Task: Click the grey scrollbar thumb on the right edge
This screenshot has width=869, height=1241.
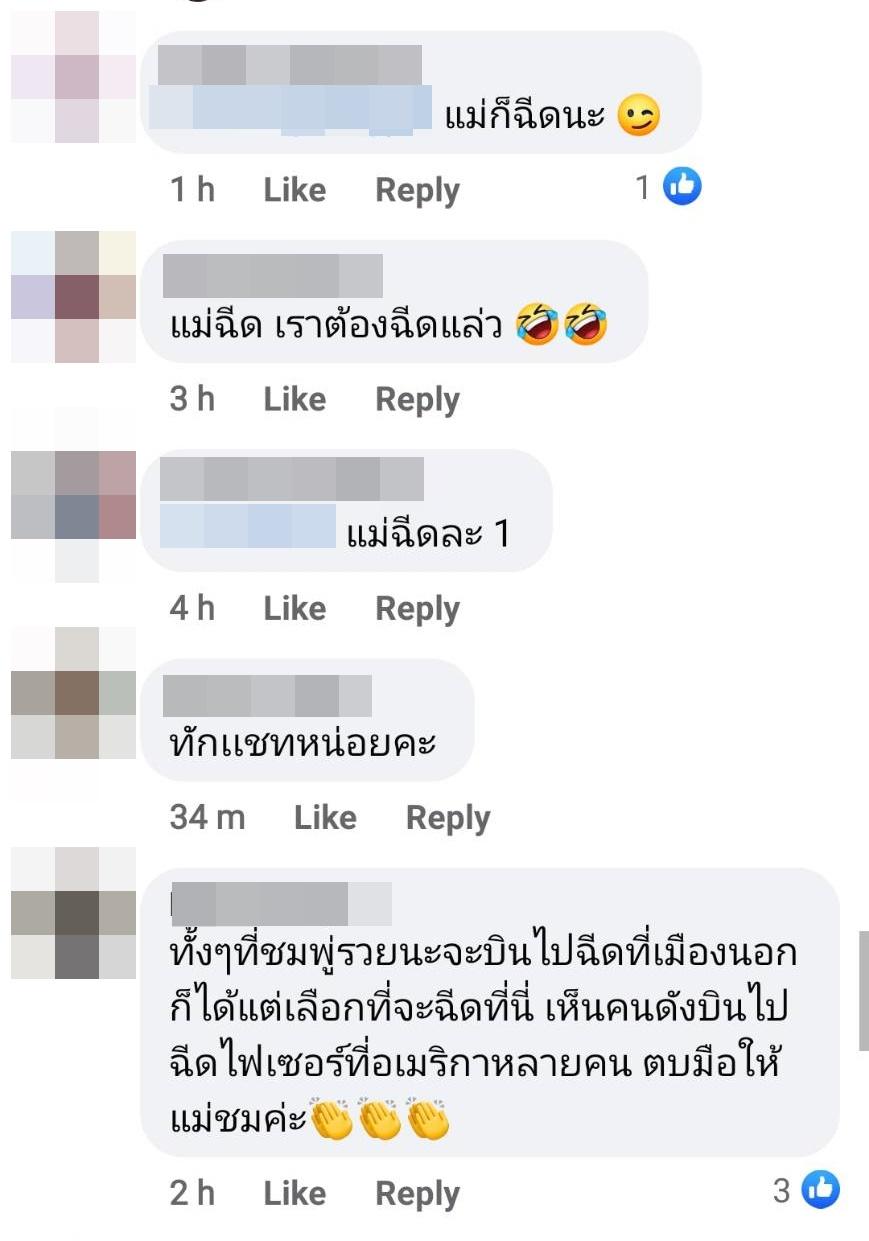Action: (864, 990)
